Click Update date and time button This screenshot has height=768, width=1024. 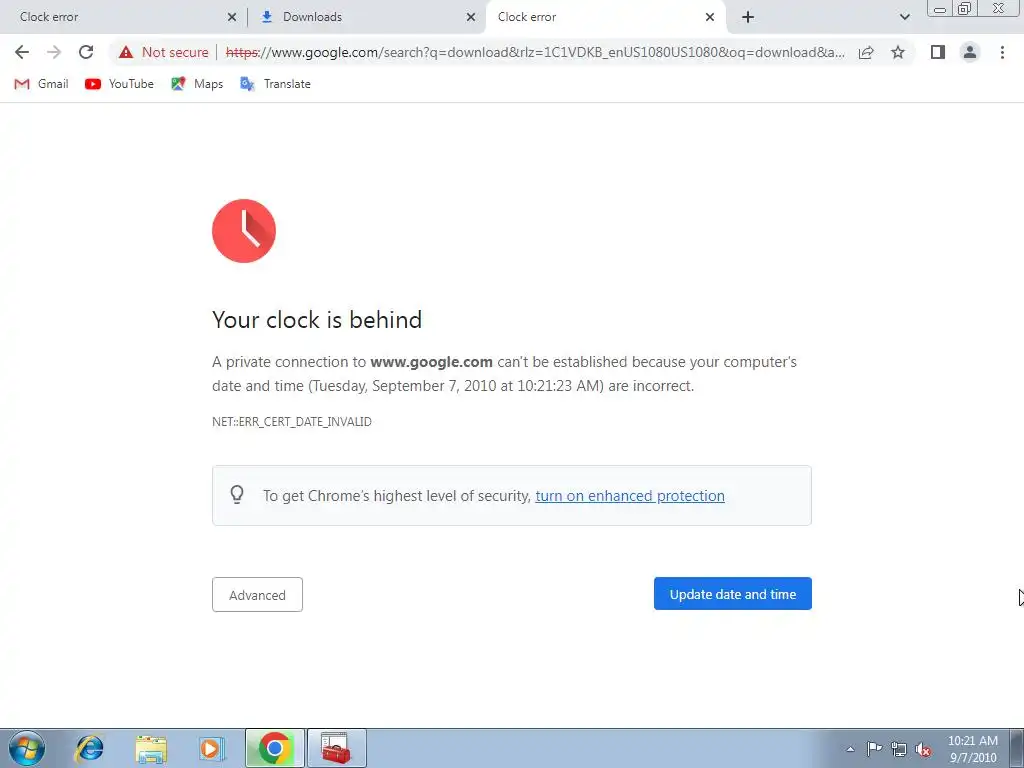click(733, 594)
